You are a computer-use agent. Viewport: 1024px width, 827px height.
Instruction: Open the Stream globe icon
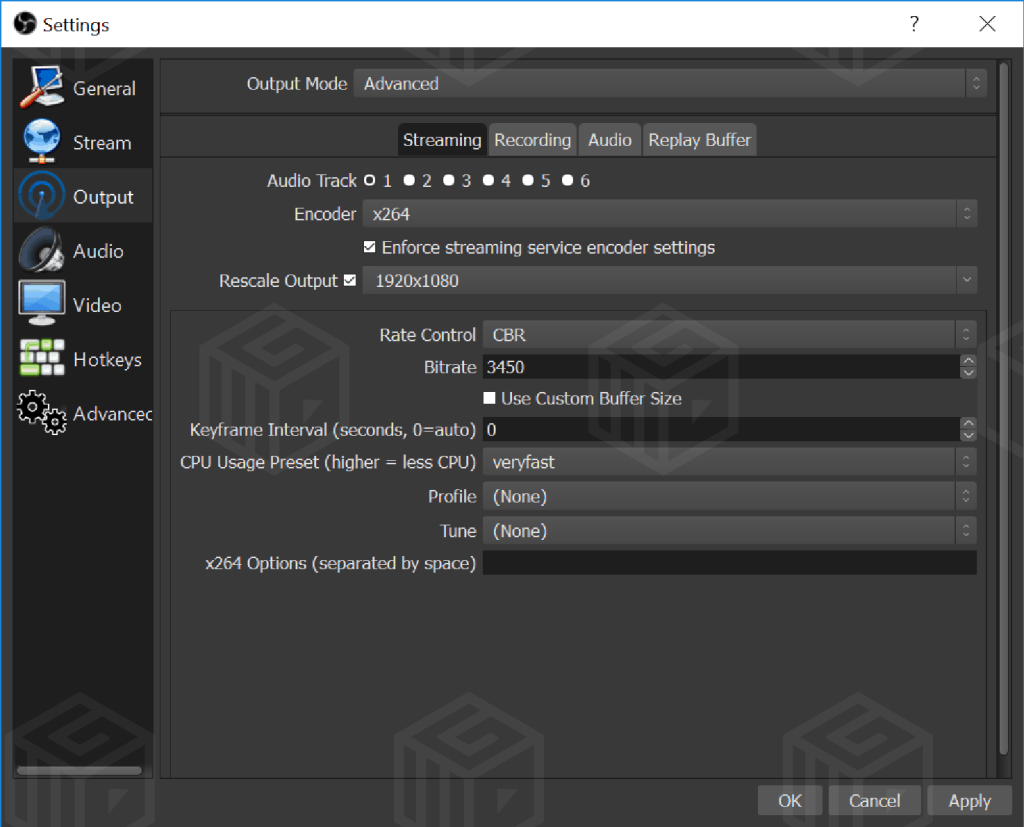coord(42,141)
